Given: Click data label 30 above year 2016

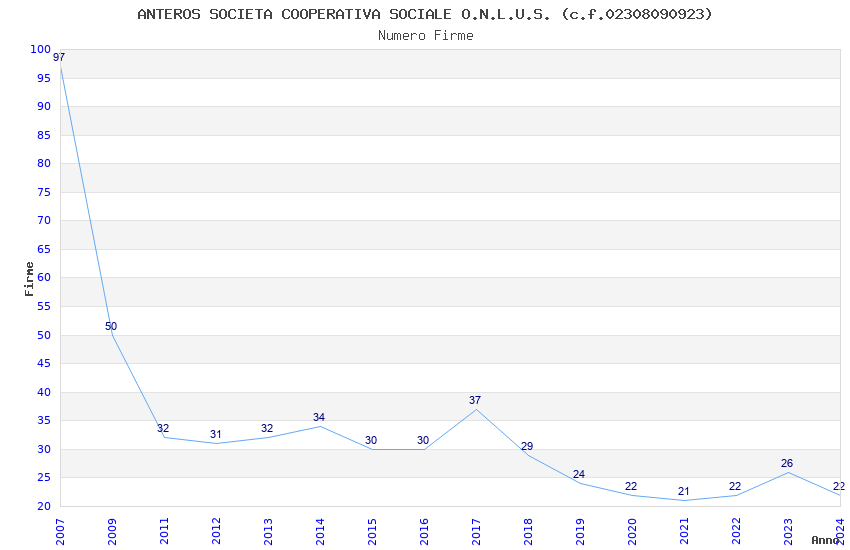Looking at the screenshot, I should click(x=423, y=440).
